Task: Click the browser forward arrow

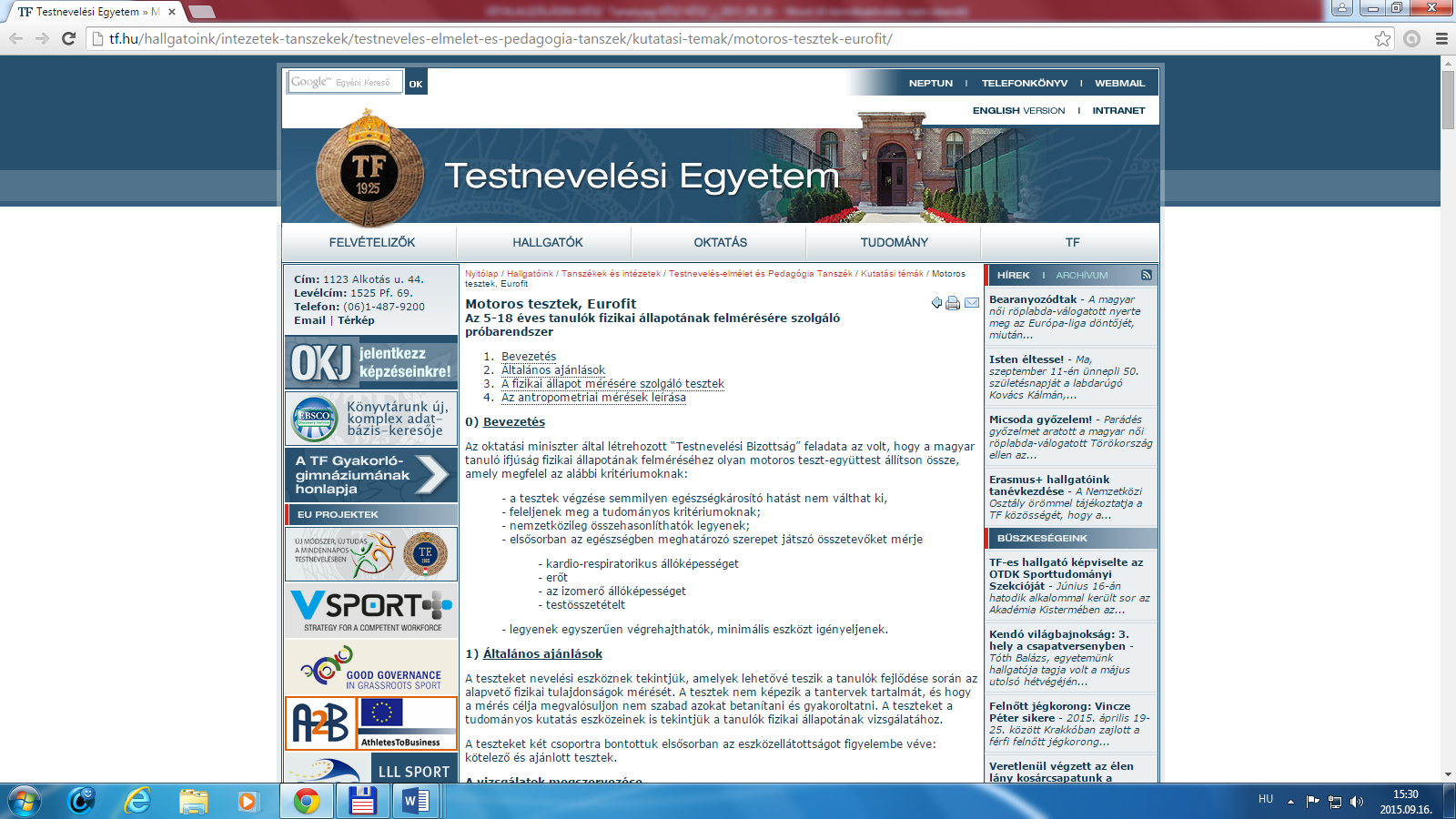Action: 42,38
